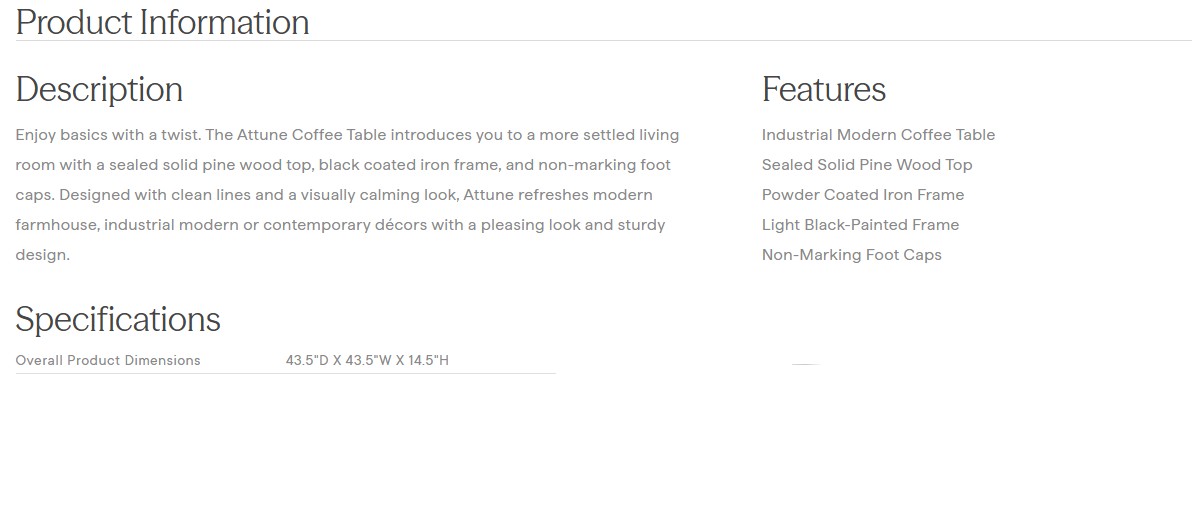1192x505 pixels.
Task: Click the Description heading
Action: (x=99, y=89)
